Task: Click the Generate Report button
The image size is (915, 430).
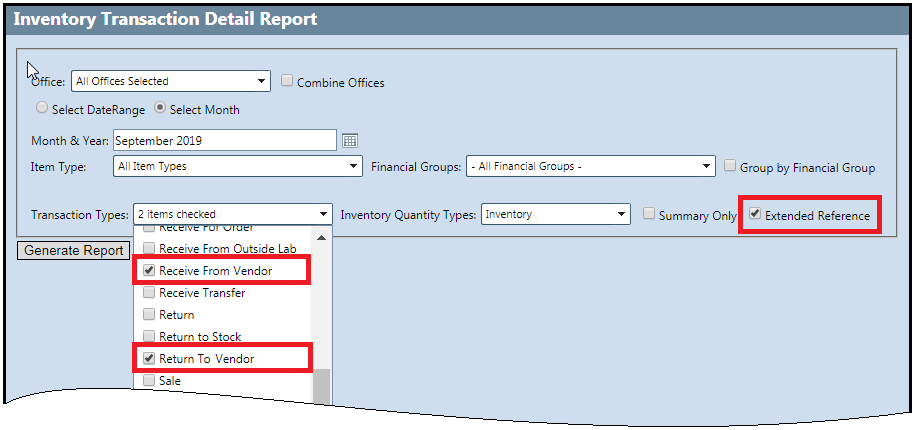Action: pos(74,250)
